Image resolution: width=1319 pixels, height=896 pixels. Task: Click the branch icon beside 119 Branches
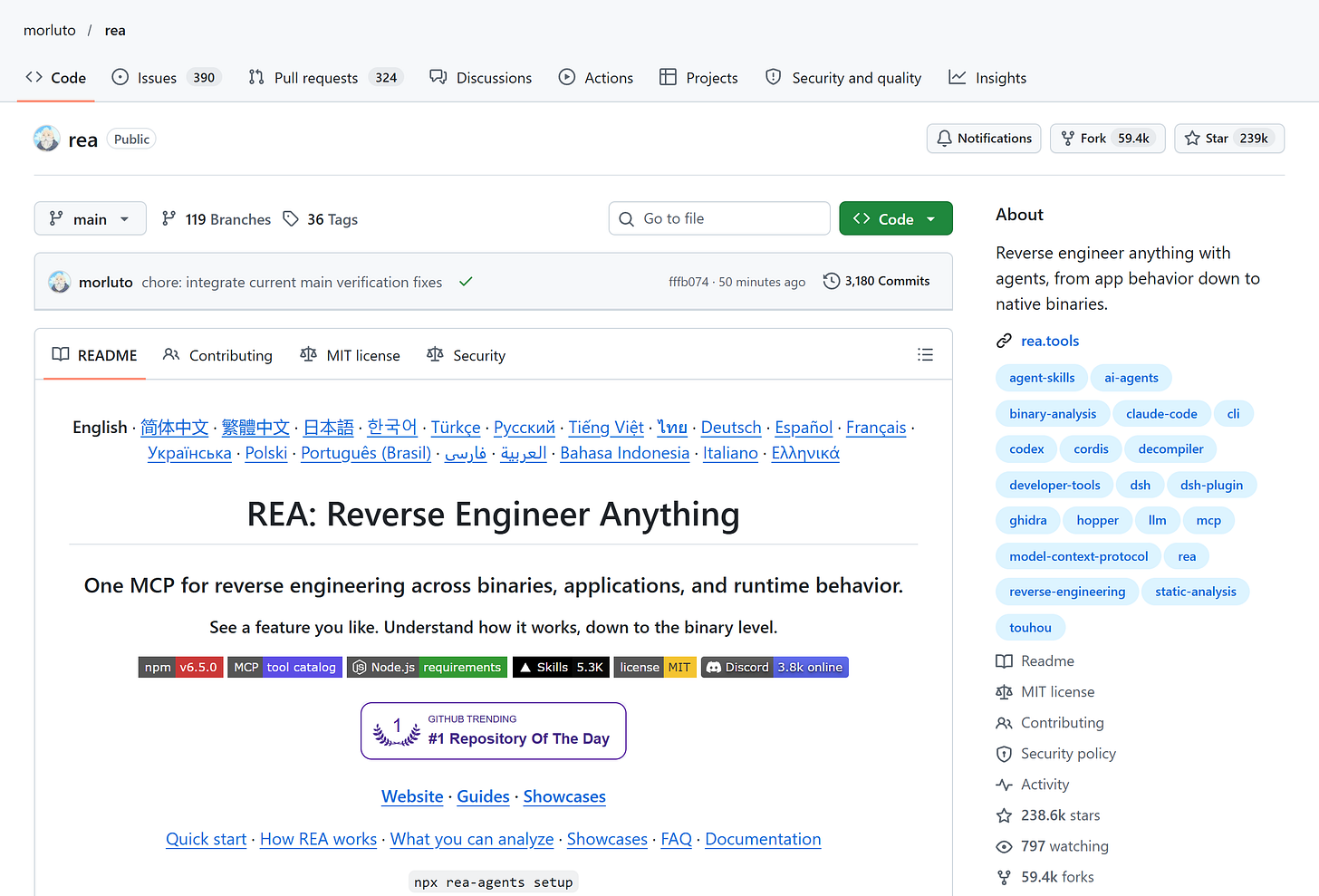[x=168, y=218]
